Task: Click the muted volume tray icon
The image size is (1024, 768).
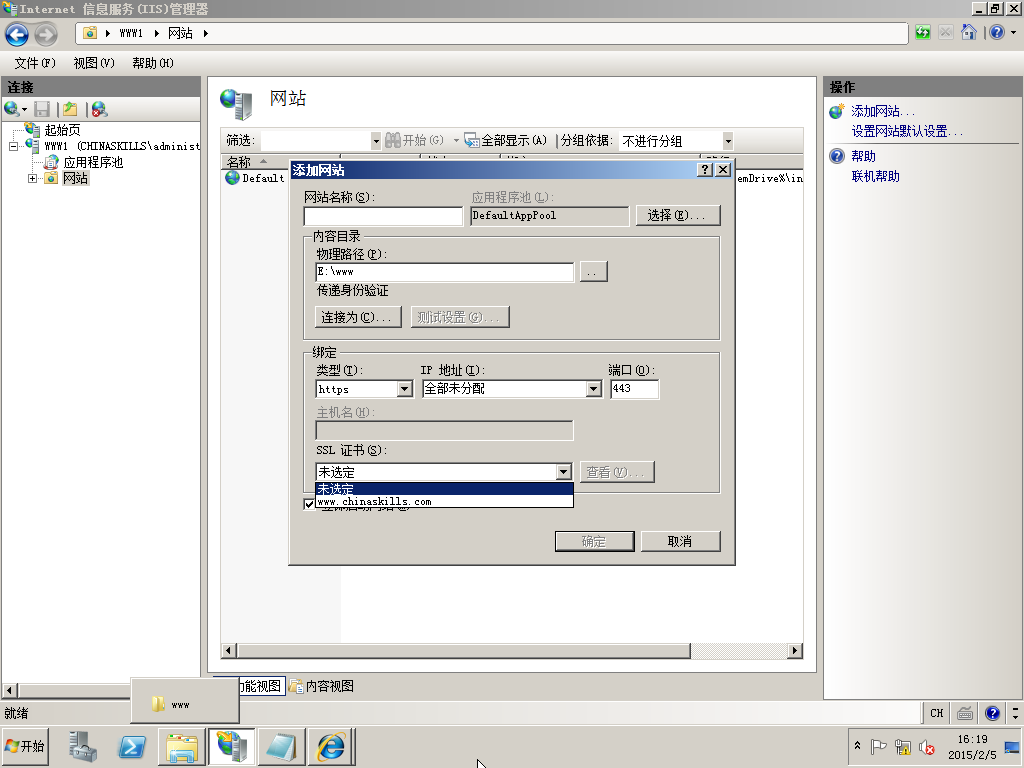Action: click(x=926, y=746)
